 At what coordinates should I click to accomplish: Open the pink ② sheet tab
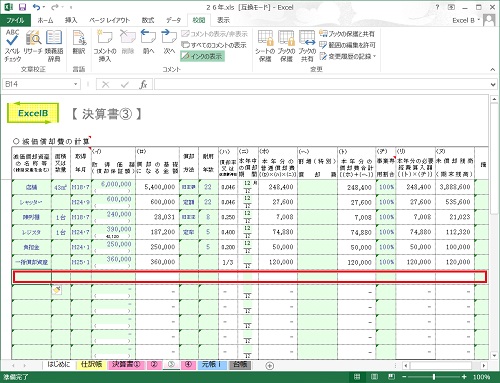pyautogui.click(x=154, y=364)
